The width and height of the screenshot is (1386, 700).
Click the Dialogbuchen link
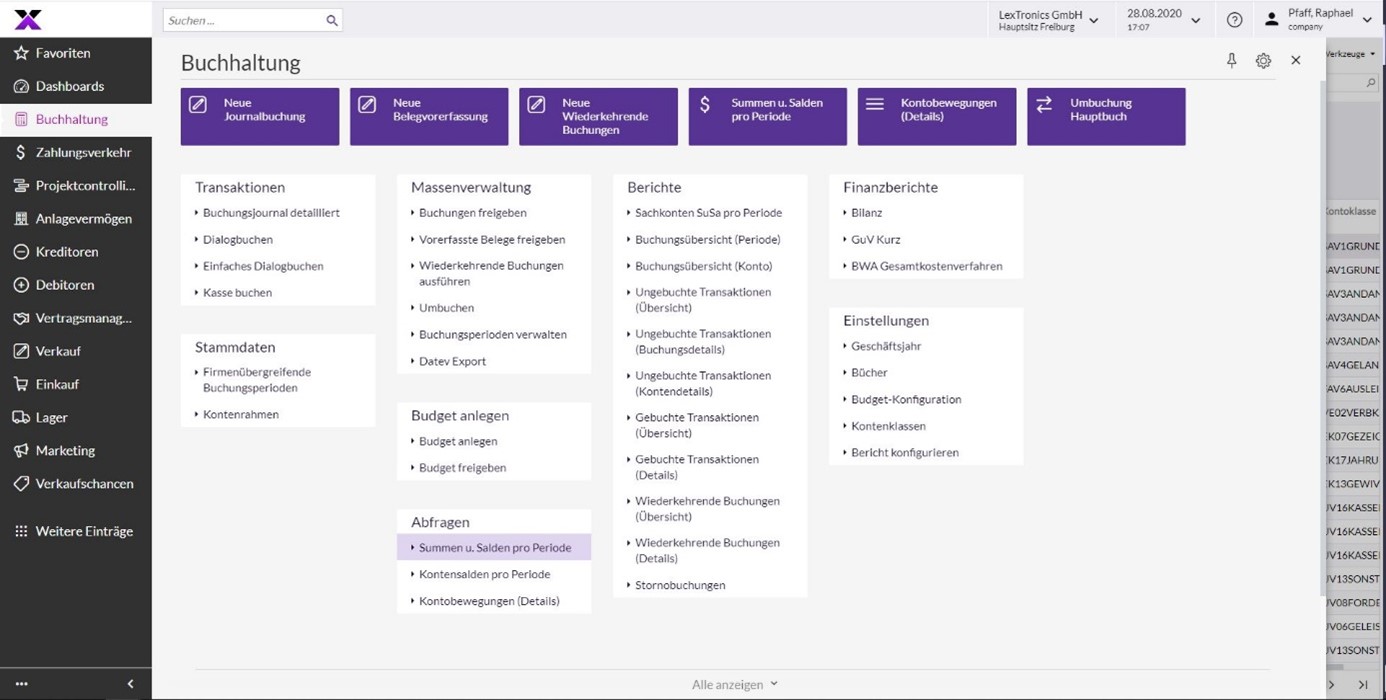[238, 240]
